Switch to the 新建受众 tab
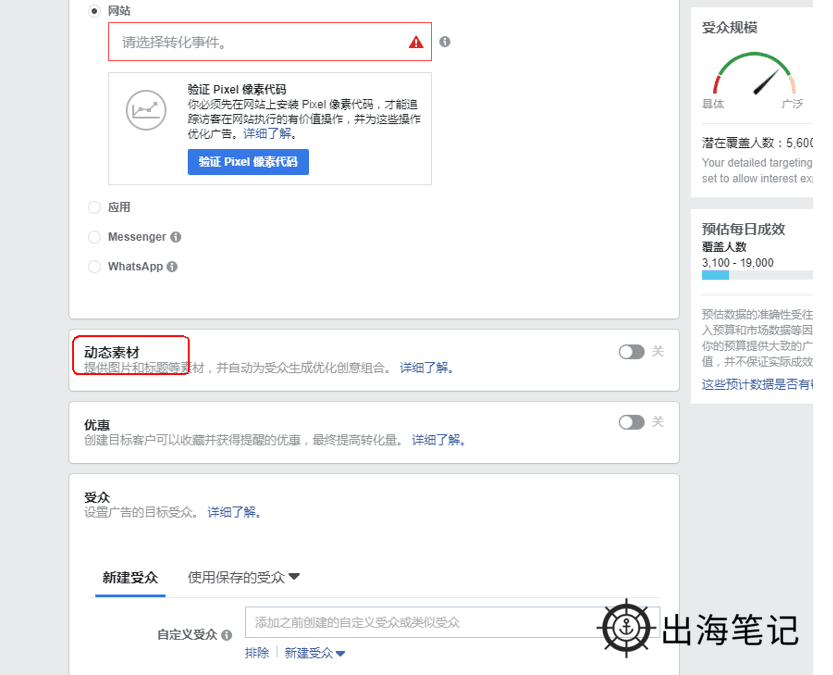Image resolution: width=833 pixels, height=675 pixels. tap(130, 577)
